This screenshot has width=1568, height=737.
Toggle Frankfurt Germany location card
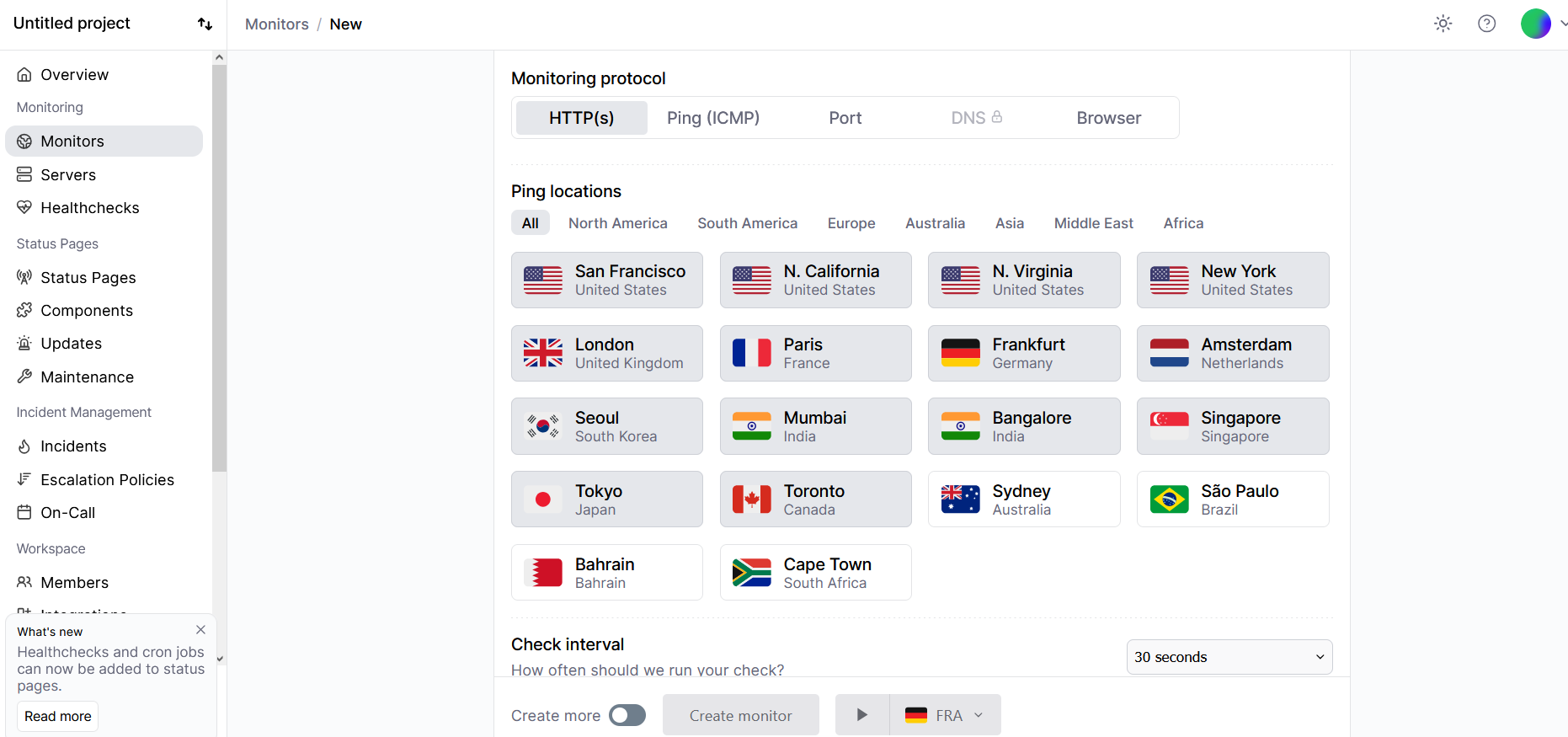tap(1024, 353)
